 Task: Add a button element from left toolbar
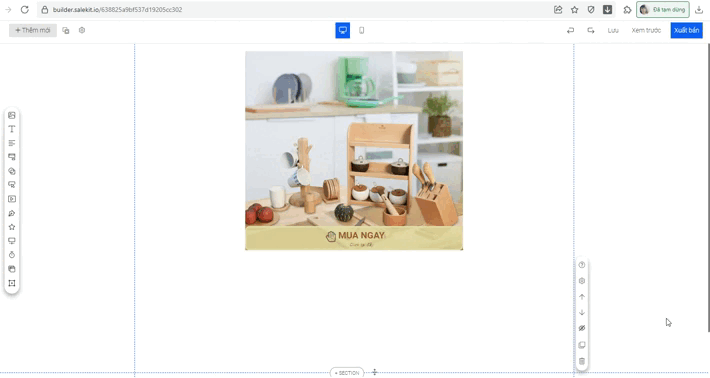tap(12, 157)
